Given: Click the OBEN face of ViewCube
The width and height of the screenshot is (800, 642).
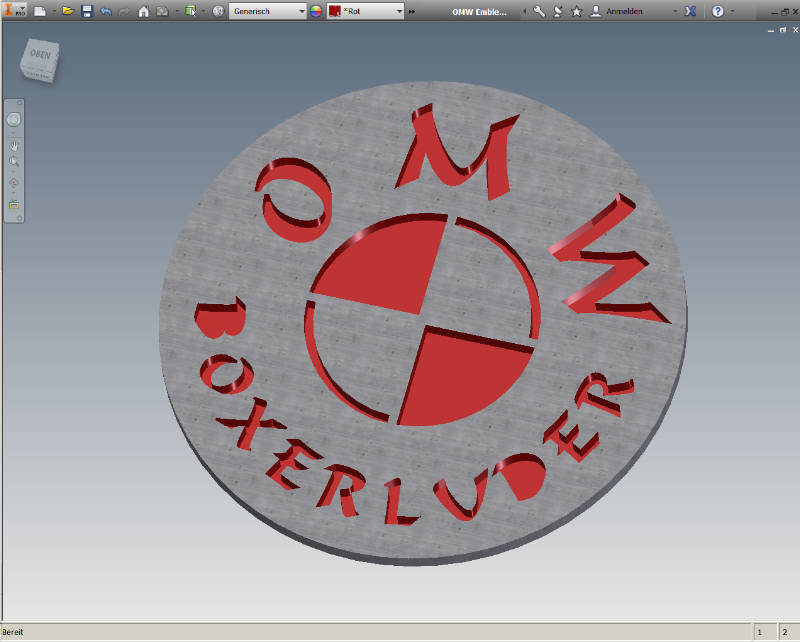Looking at the screenshot, I should click(x=40, y=55).
